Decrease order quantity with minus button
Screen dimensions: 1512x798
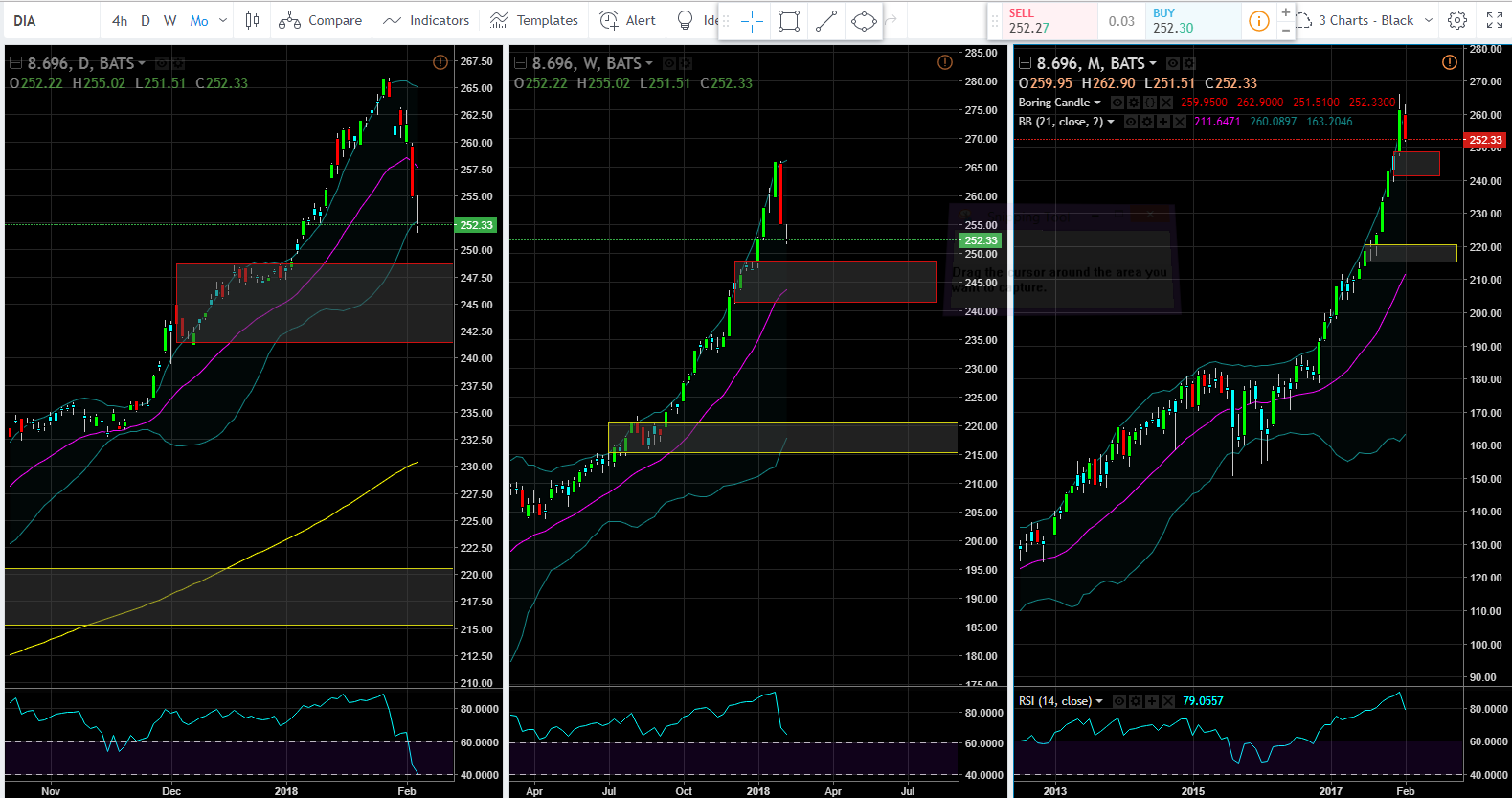[1285, 30]
